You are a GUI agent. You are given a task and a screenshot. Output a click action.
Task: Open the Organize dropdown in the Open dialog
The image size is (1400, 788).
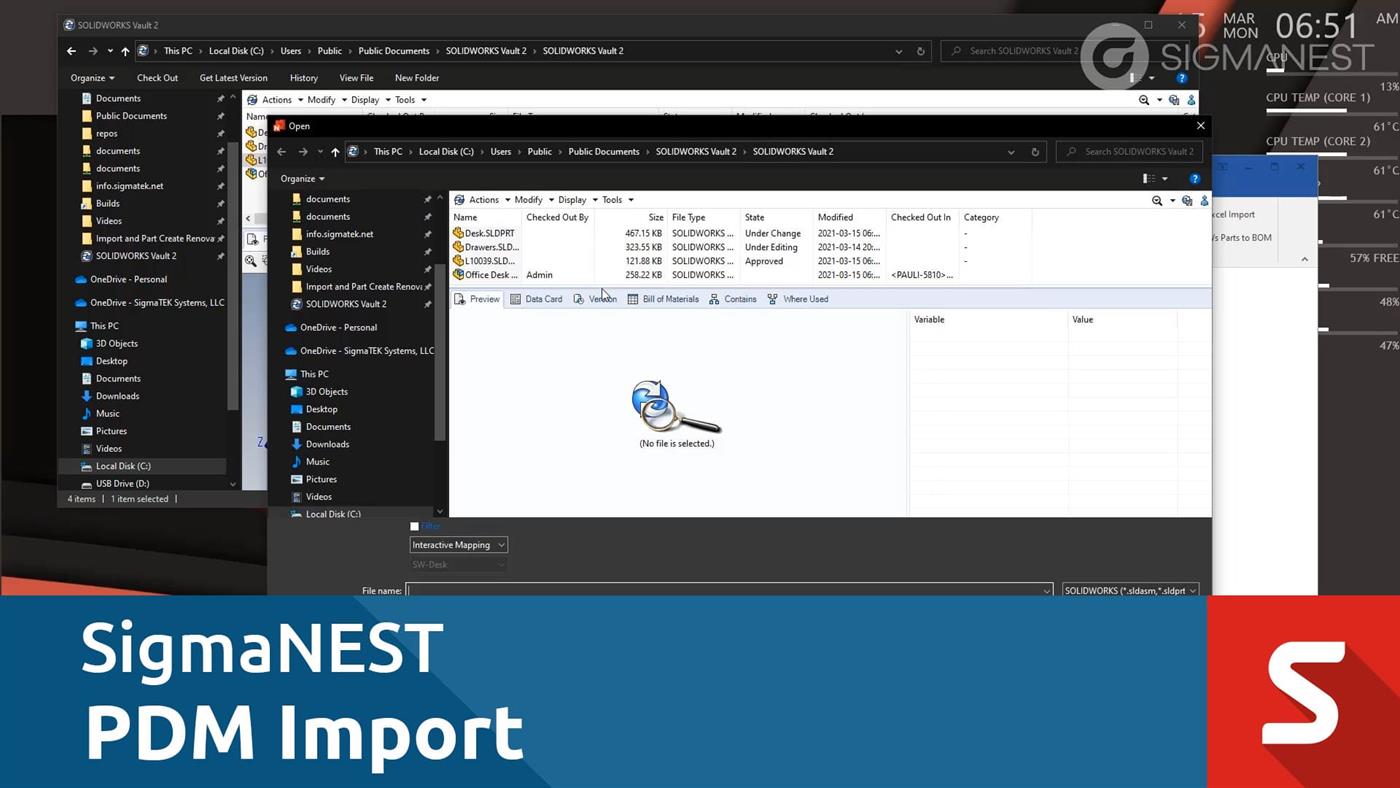(302, 179)
